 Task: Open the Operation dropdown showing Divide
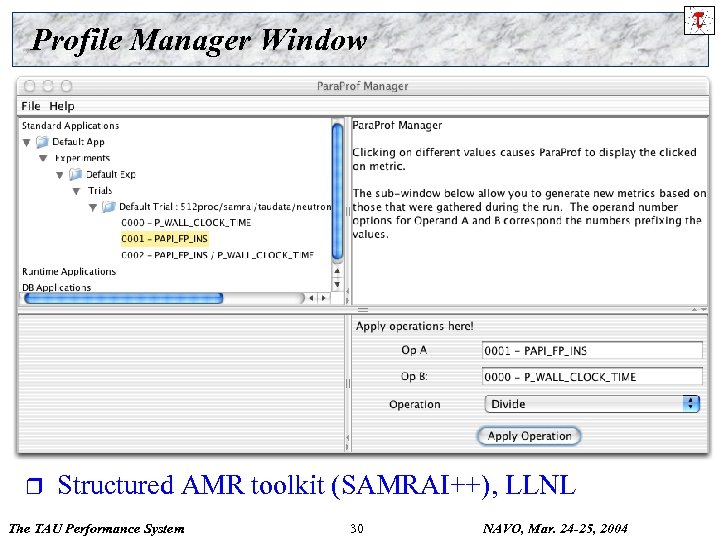592,404
